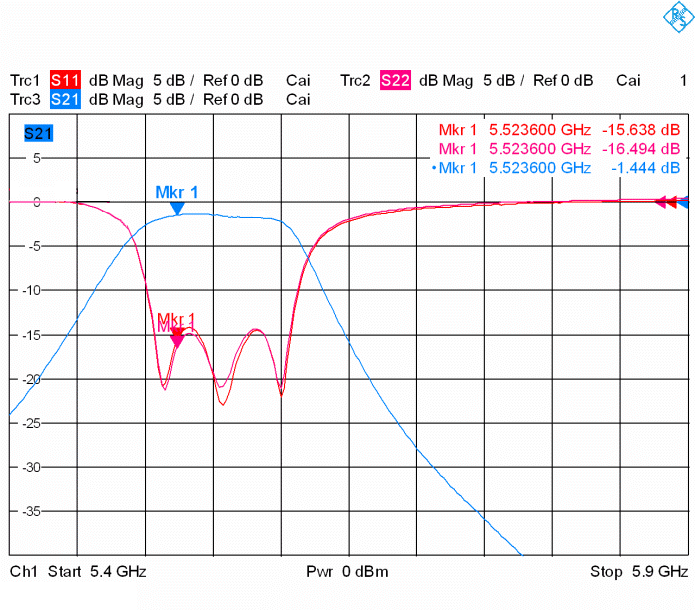This screenshot has width=695, height=610.
Task: Select the Trc2 trace name
Action: pos(355,81)
